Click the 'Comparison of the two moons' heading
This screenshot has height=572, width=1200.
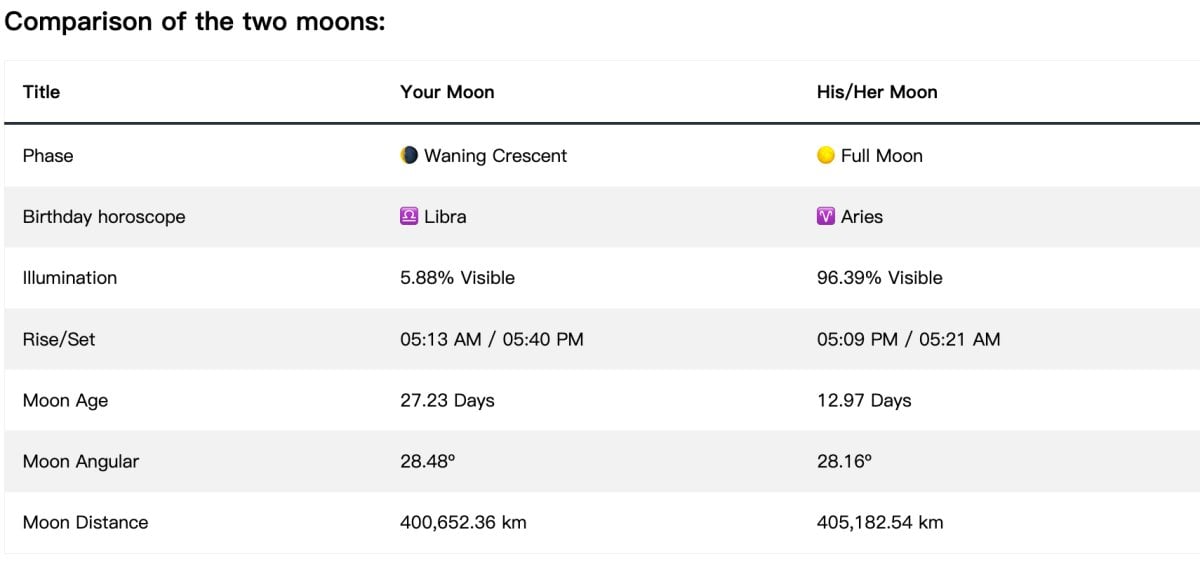(x=195, y=22)
